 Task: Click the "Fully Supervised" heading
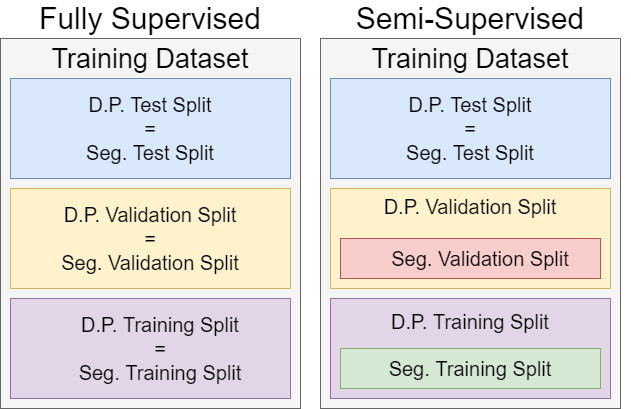click(150, 18)
